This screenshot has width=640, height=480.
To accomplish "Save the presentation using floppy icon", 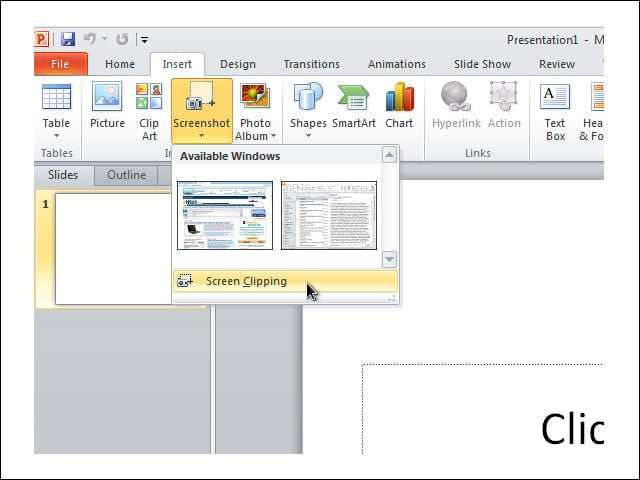I will point(68,39).
